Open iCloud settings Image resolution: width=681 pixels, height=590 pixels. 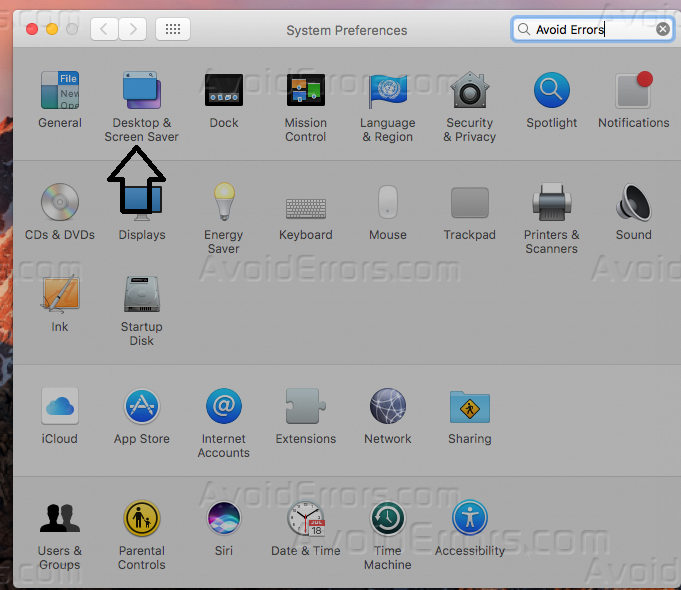(60, 408)
